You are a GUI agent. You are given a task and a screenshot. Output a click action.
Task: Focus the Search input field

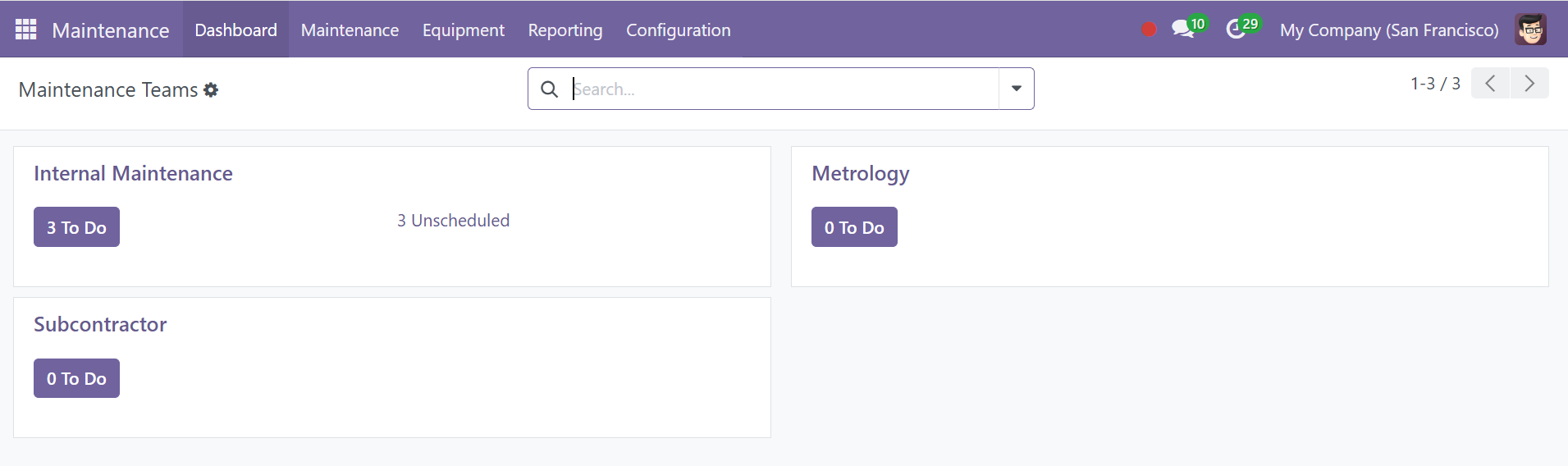(784, 89)
